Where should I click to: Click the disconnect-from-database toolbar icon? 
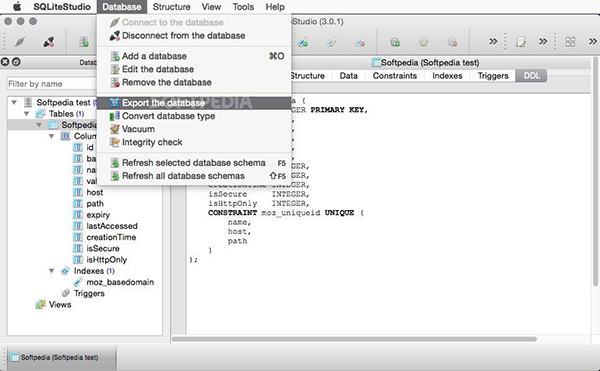click(49, 42)
